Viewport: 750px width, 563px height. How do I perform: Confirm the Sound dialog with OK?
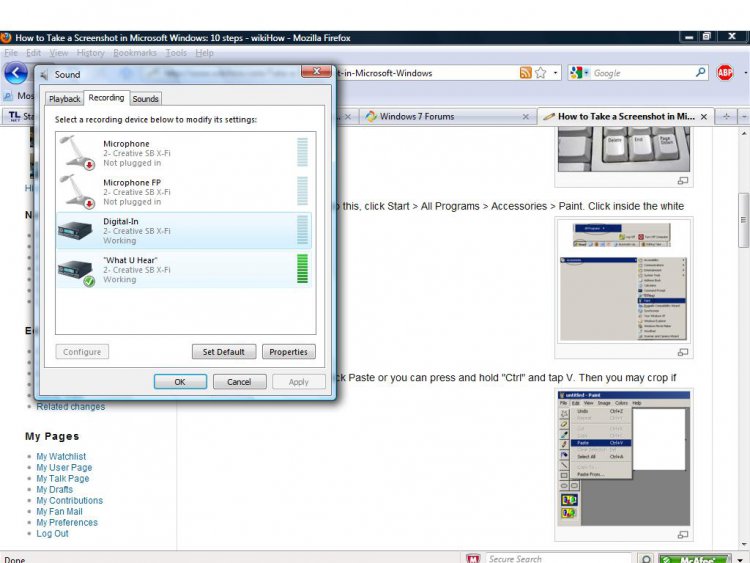180,382
